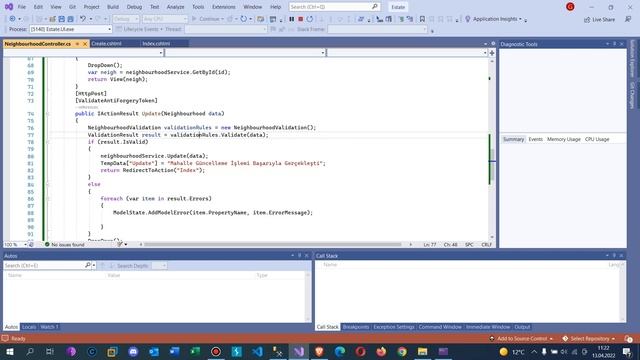Click the red user account avatar
Screen dimensions: 640x360
(570, 7)
